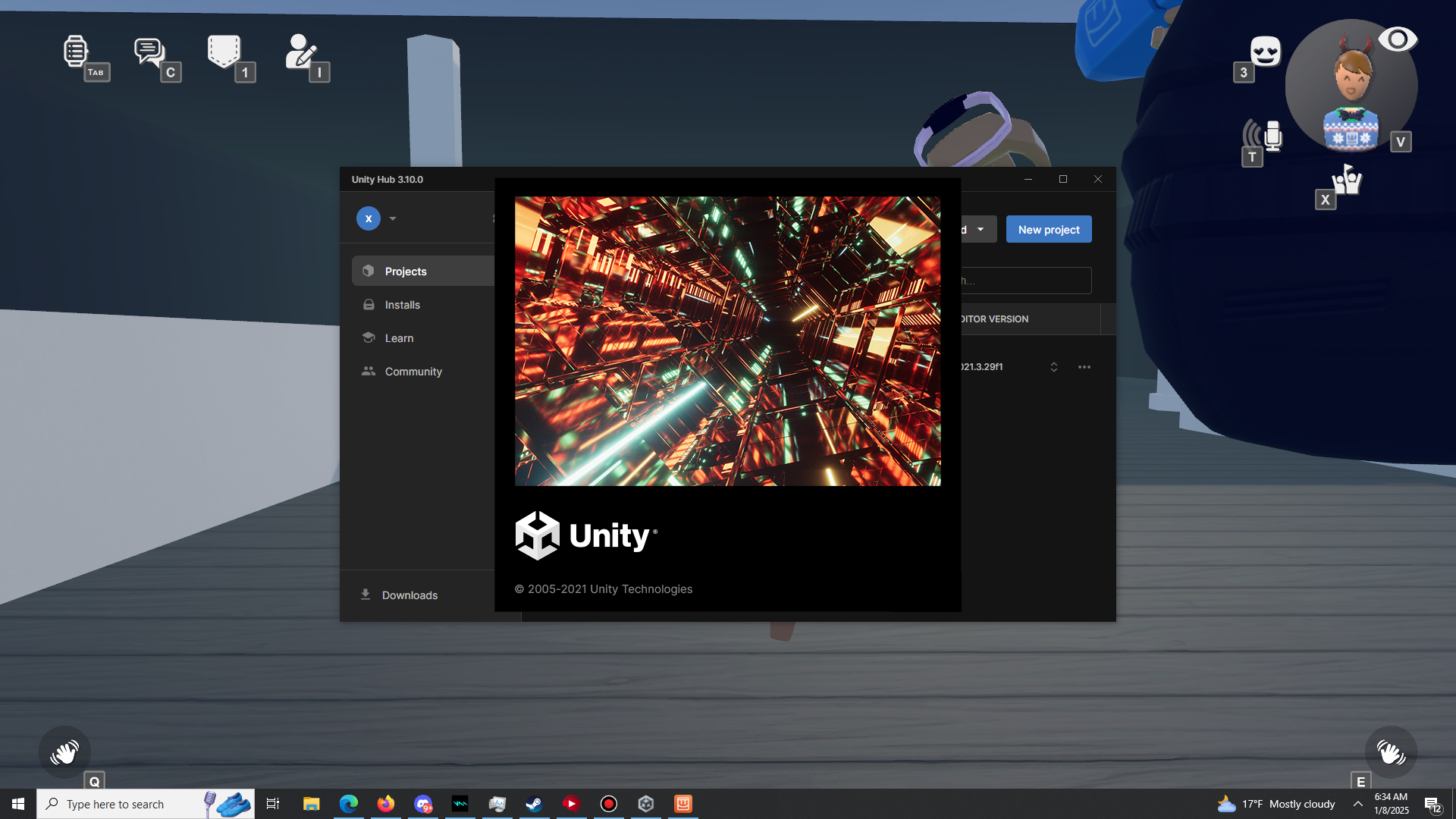The height and width of the screenshot is (819, 1456).
Task: Click the projects search field
Action: [1028, 281]
